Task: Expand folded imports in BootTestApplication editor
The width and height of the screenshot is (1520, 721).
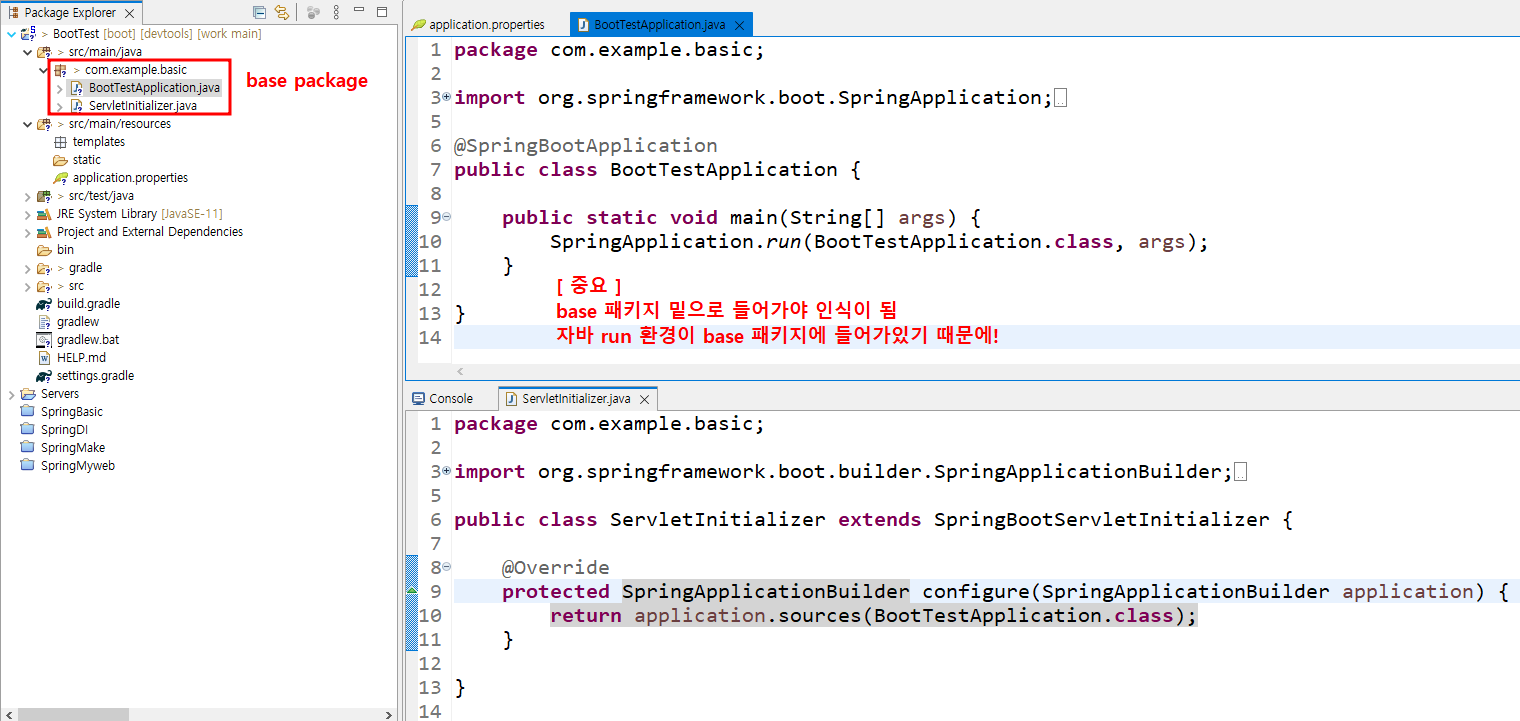Action: [446, 97]
